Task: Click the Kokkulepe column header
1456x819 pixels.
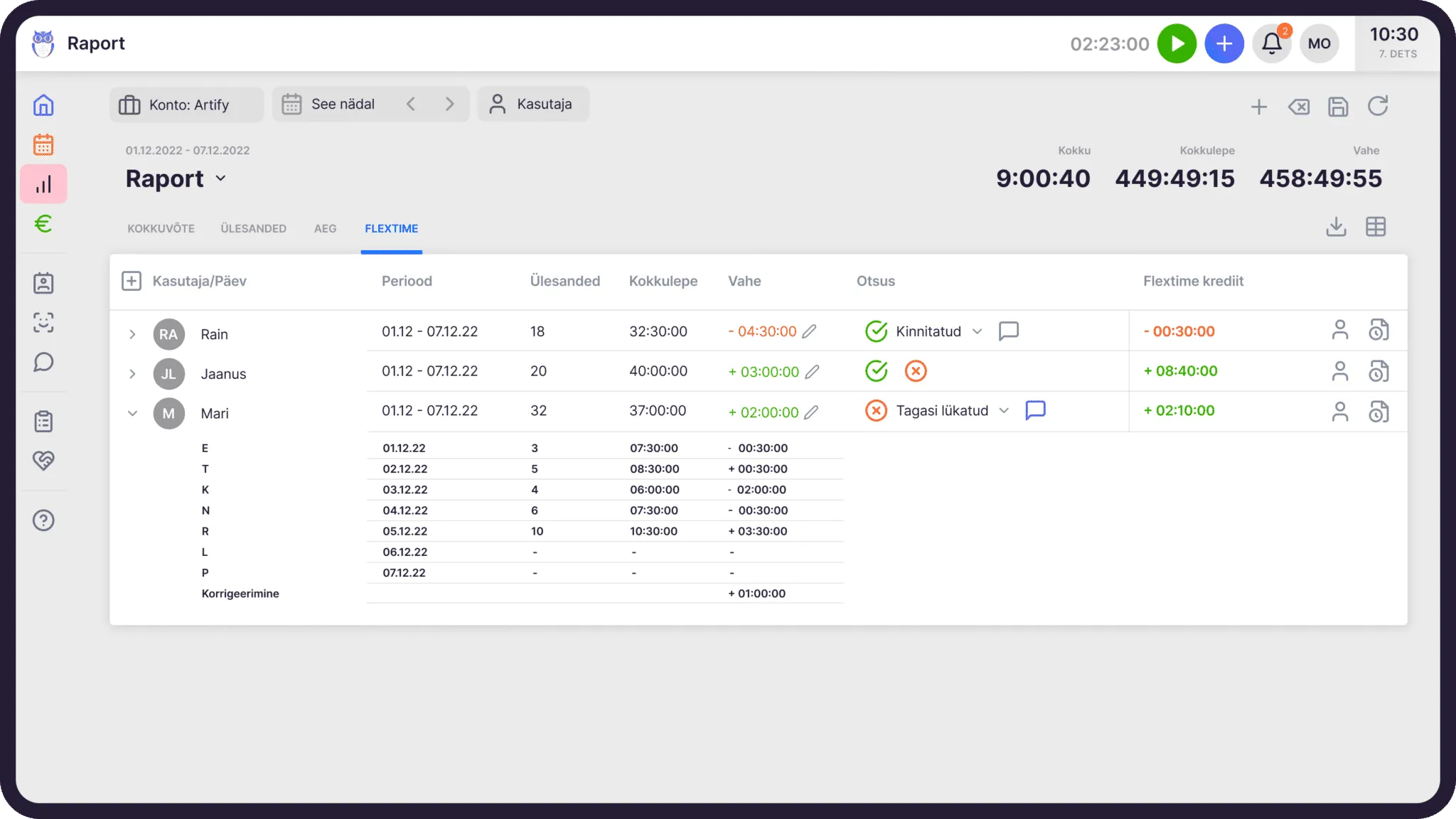Action: point(663,281)
